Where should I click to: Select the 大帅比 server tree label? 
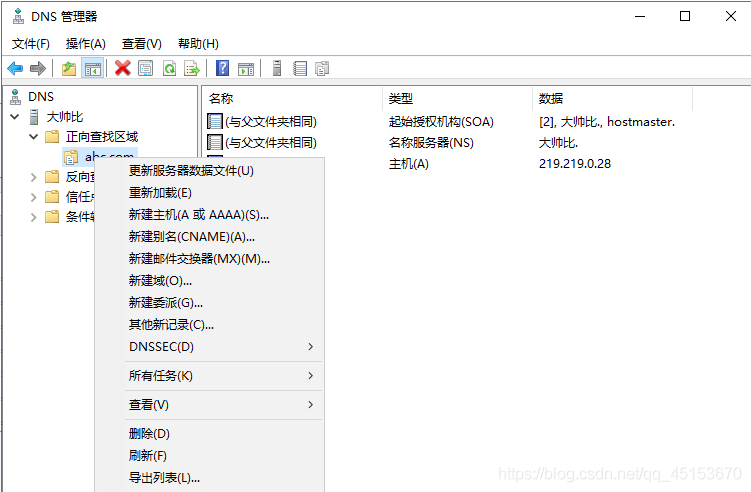65,117
